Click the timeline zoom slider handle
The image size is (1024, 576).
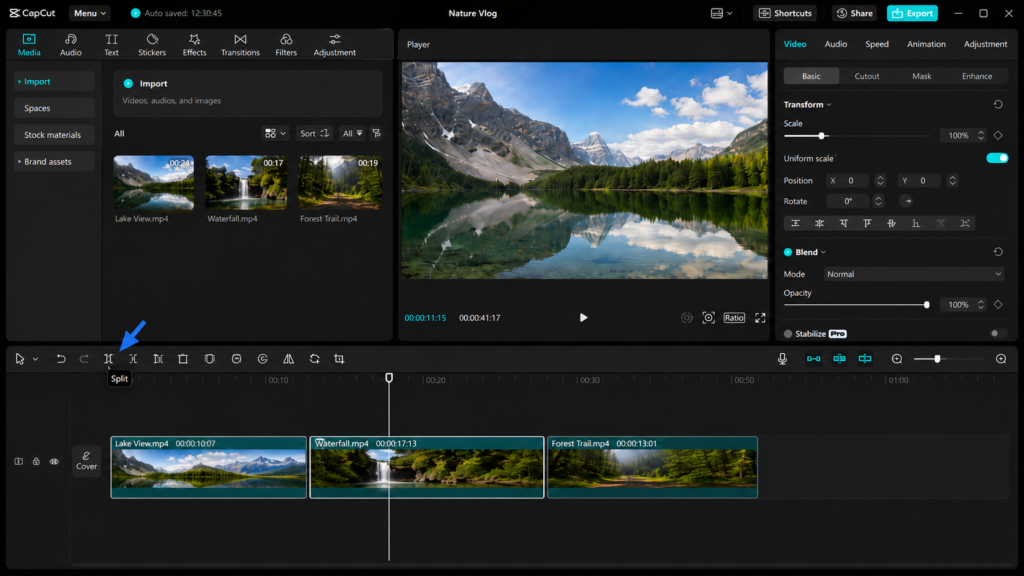(937, 359)
